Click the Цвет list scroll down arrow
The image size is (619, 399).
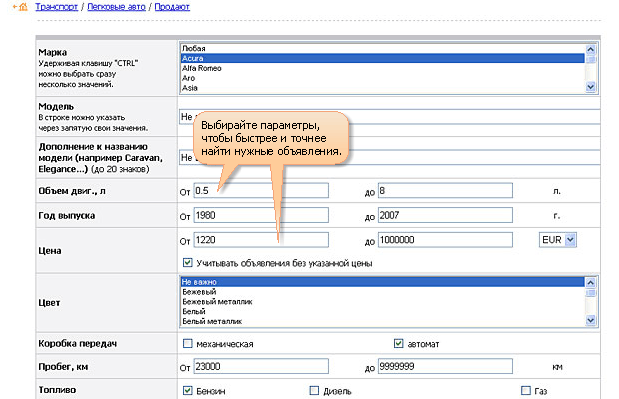point(591,320)
